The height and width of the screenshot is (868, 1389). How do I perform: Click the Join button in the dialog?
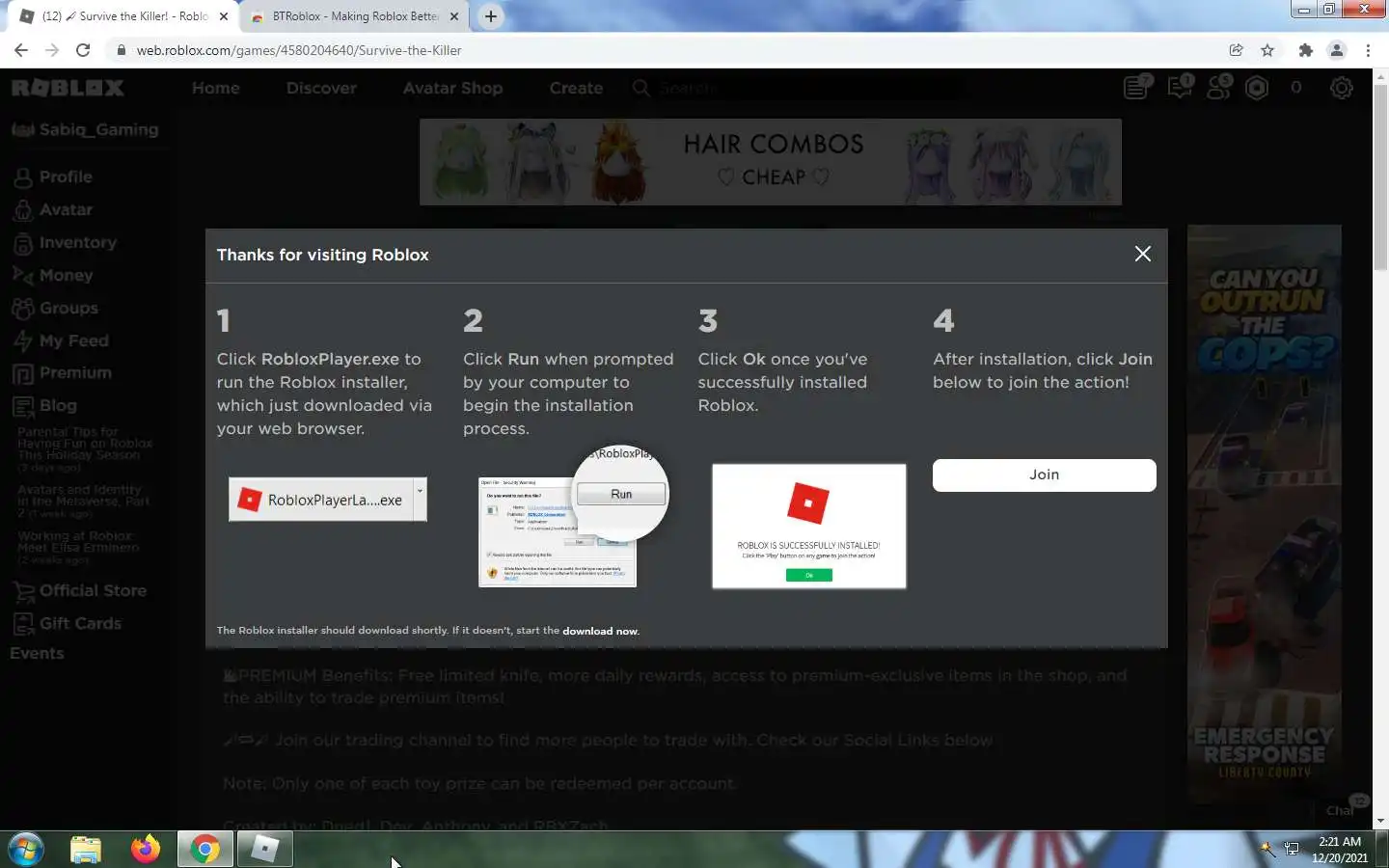point(1044,475)
